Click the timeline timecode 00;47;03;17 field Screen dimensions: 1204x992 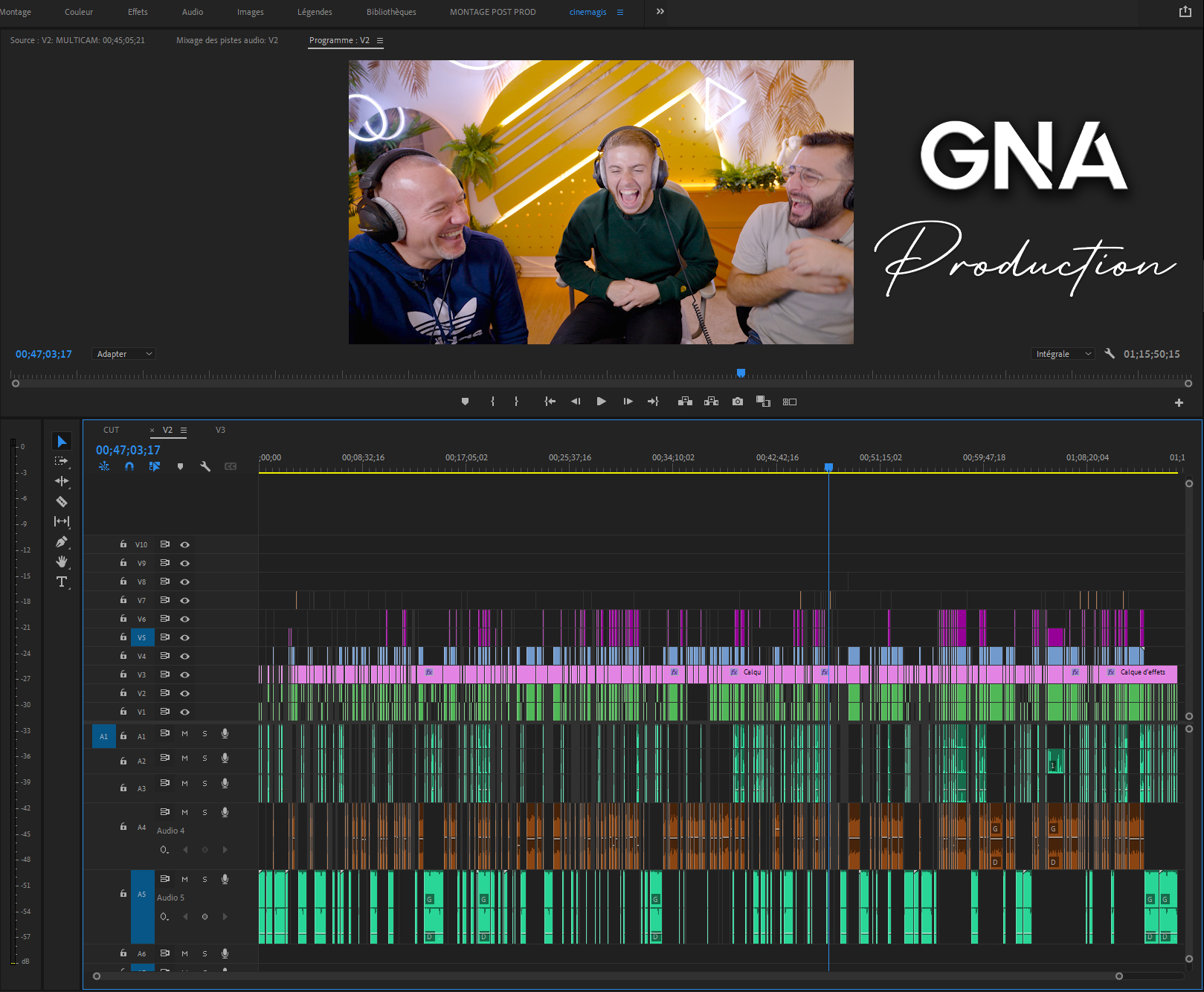tap(128, 450)
